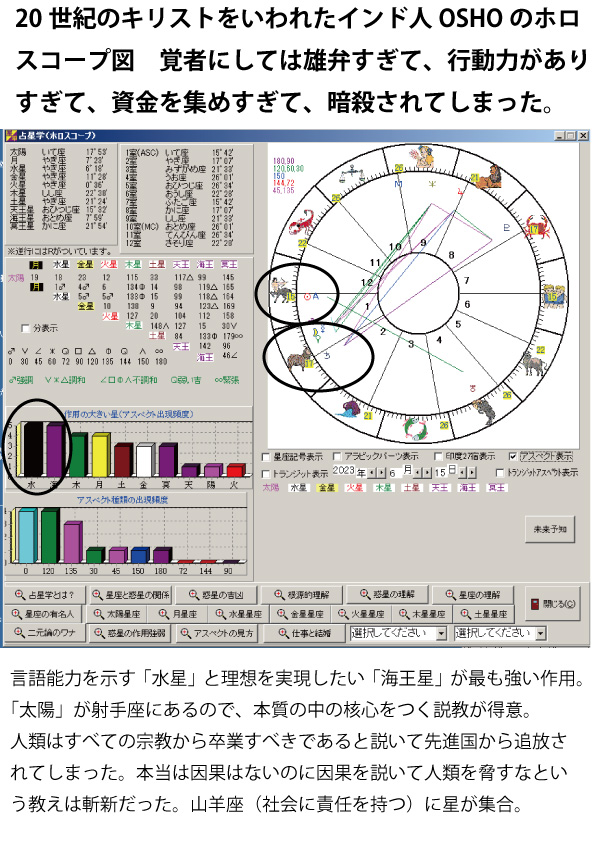Click the Cancer crab icon on the wheel
This screenshot has width=595, height=842.
pyautogui.click(x=538, y=226)
